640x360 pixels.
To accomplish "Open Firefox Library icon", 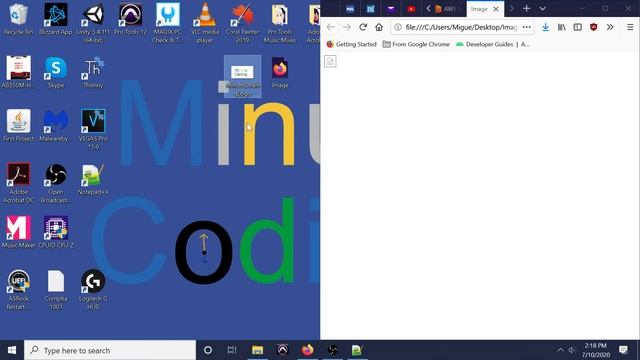I will point(562,27).
